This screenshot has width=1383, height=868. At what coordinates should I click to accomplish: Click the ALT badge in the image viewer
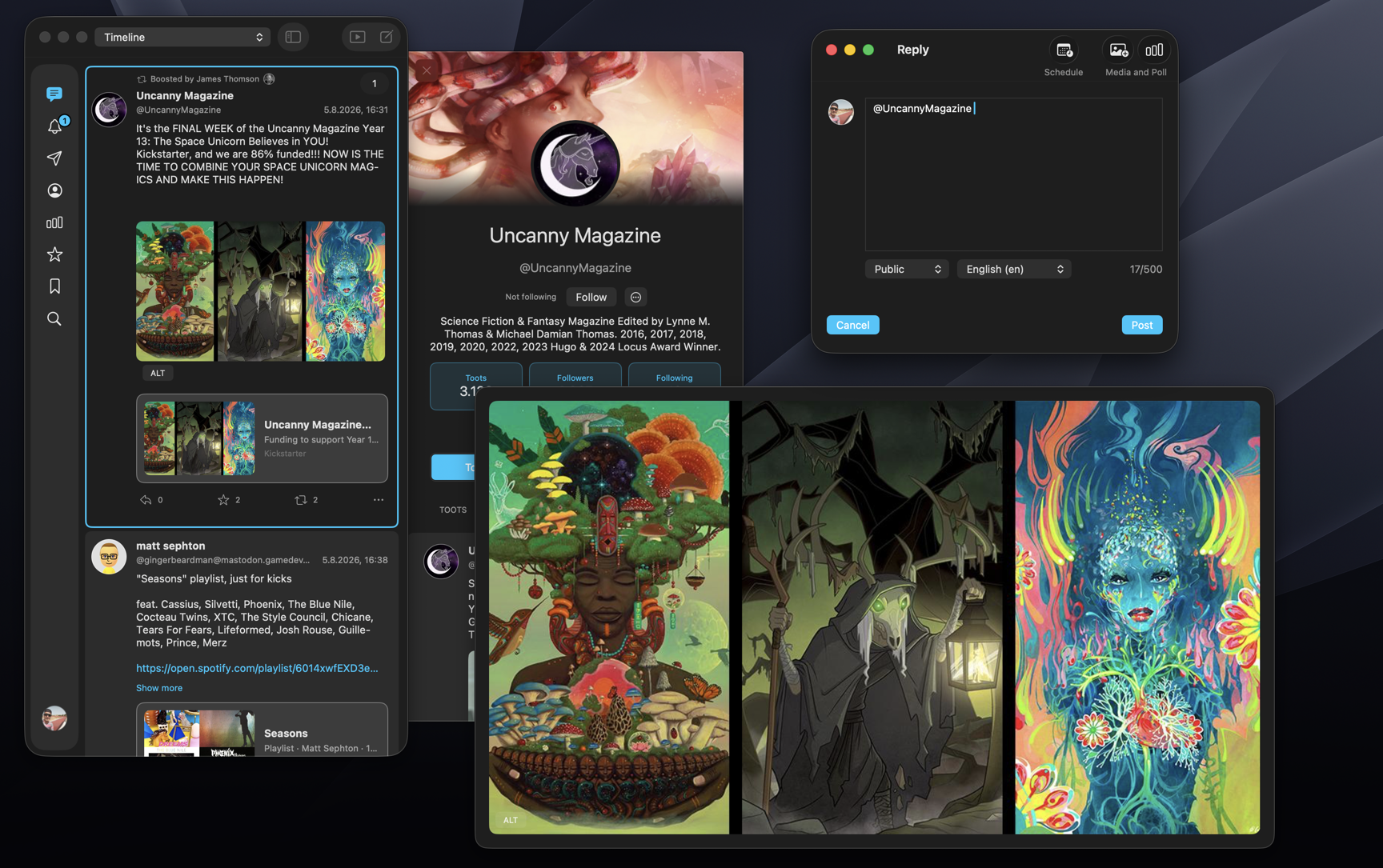tap(511, 820)
